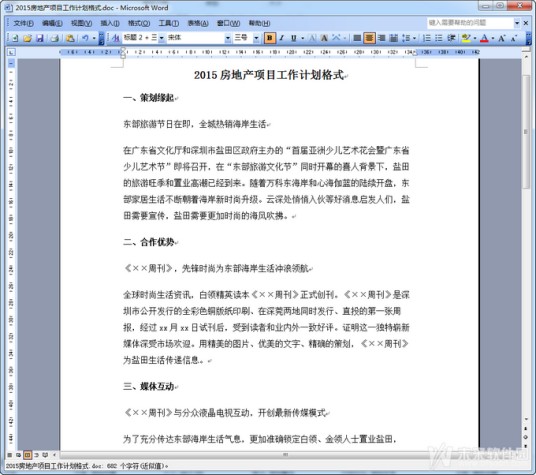Viewport: 536px width, 475px height.
Task: Click the vertical scrollbar thumb
Action: (x=526, y=132)
